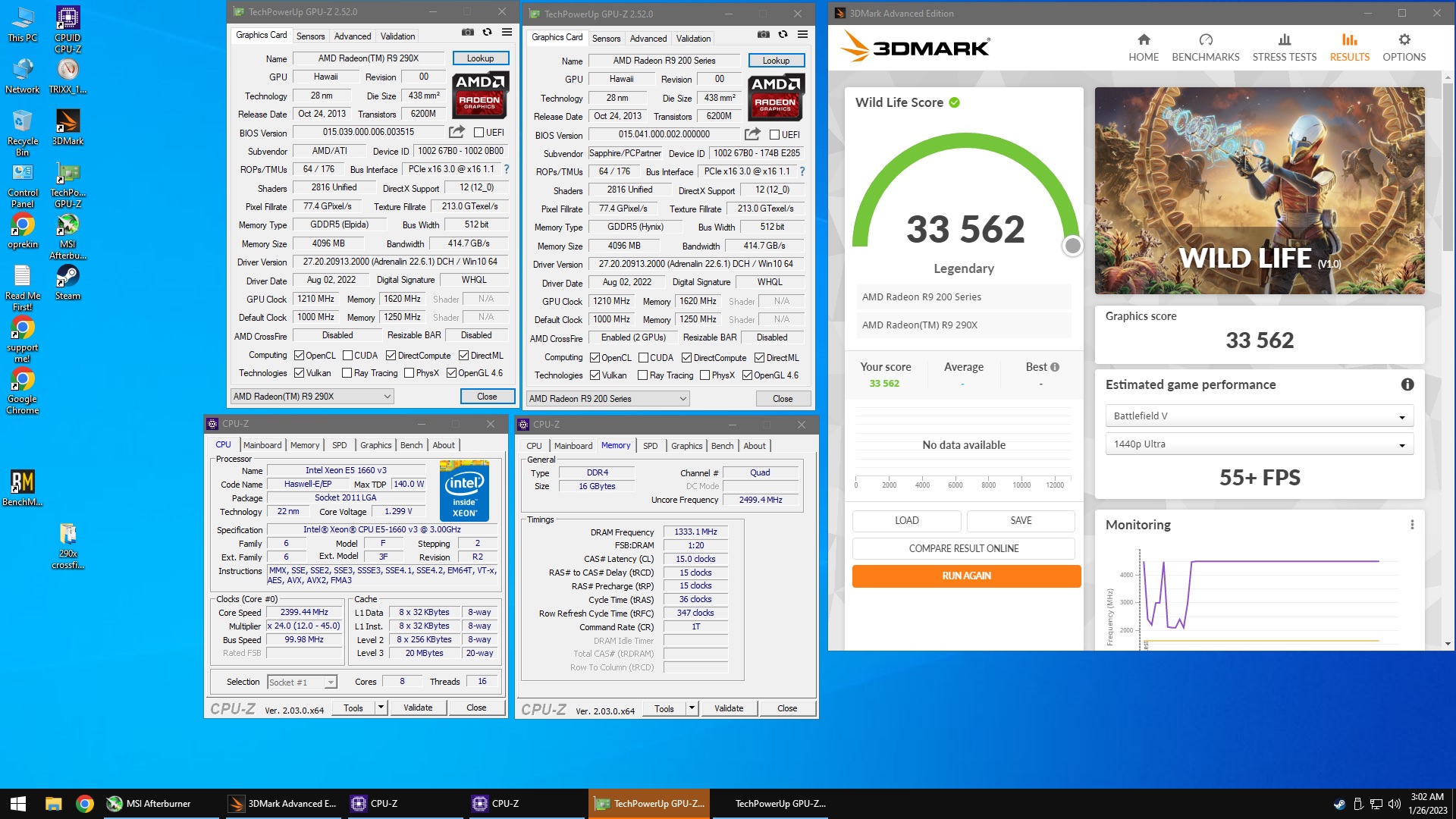This screenshot has height=819, width=1456.
Task: Toggle PhysX checkbox in right GPU-Z
Action: (706, 375)
